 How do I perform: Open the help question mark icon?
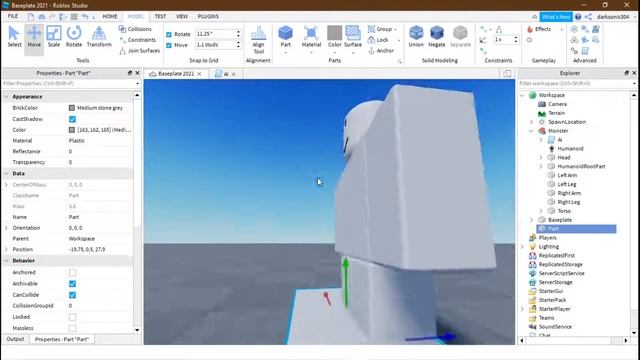point(578,17)
